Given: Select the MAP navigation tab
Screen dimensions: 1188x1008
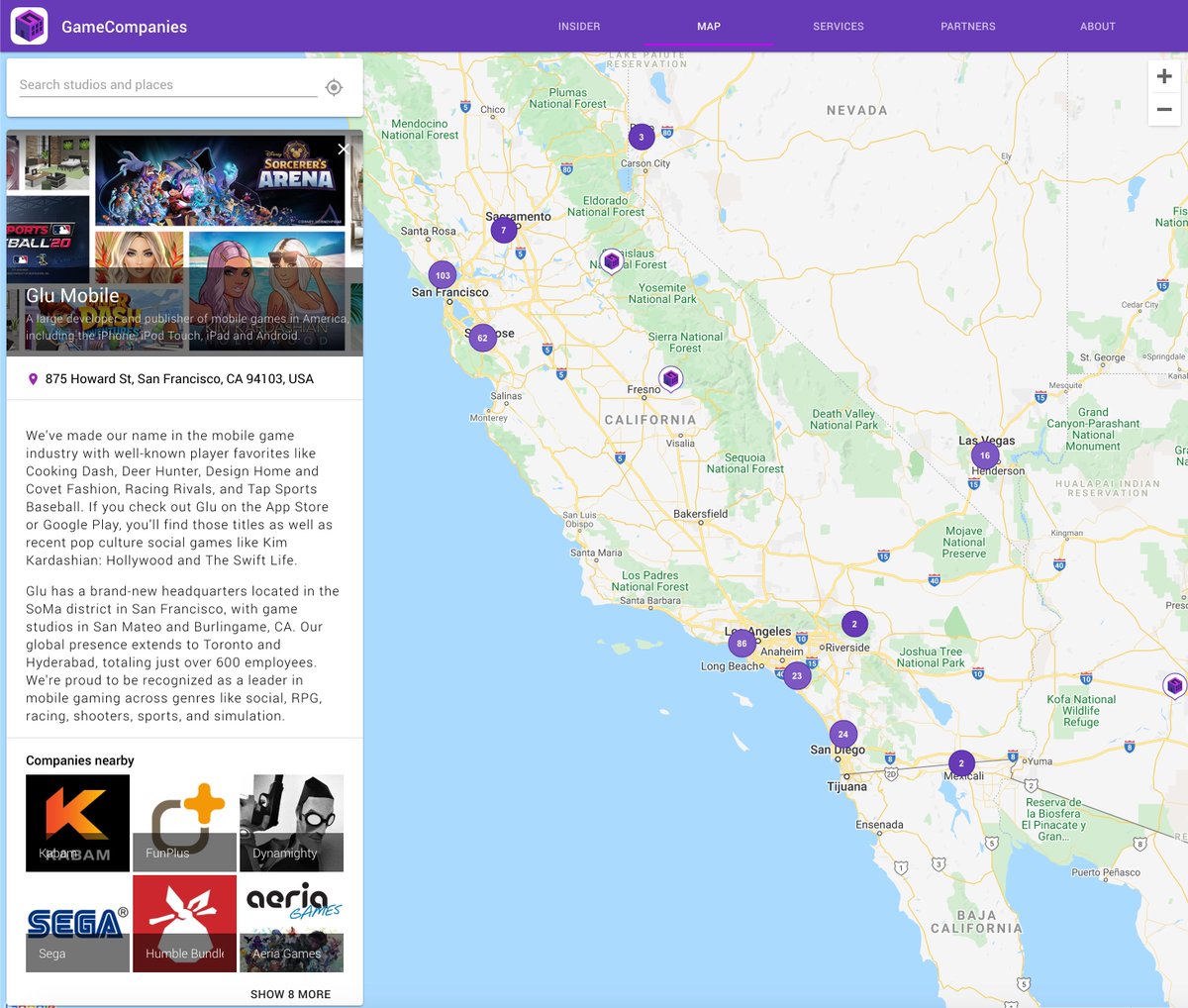Looking at the screenshot, I should pyautogui.click(x=709, y=27).
